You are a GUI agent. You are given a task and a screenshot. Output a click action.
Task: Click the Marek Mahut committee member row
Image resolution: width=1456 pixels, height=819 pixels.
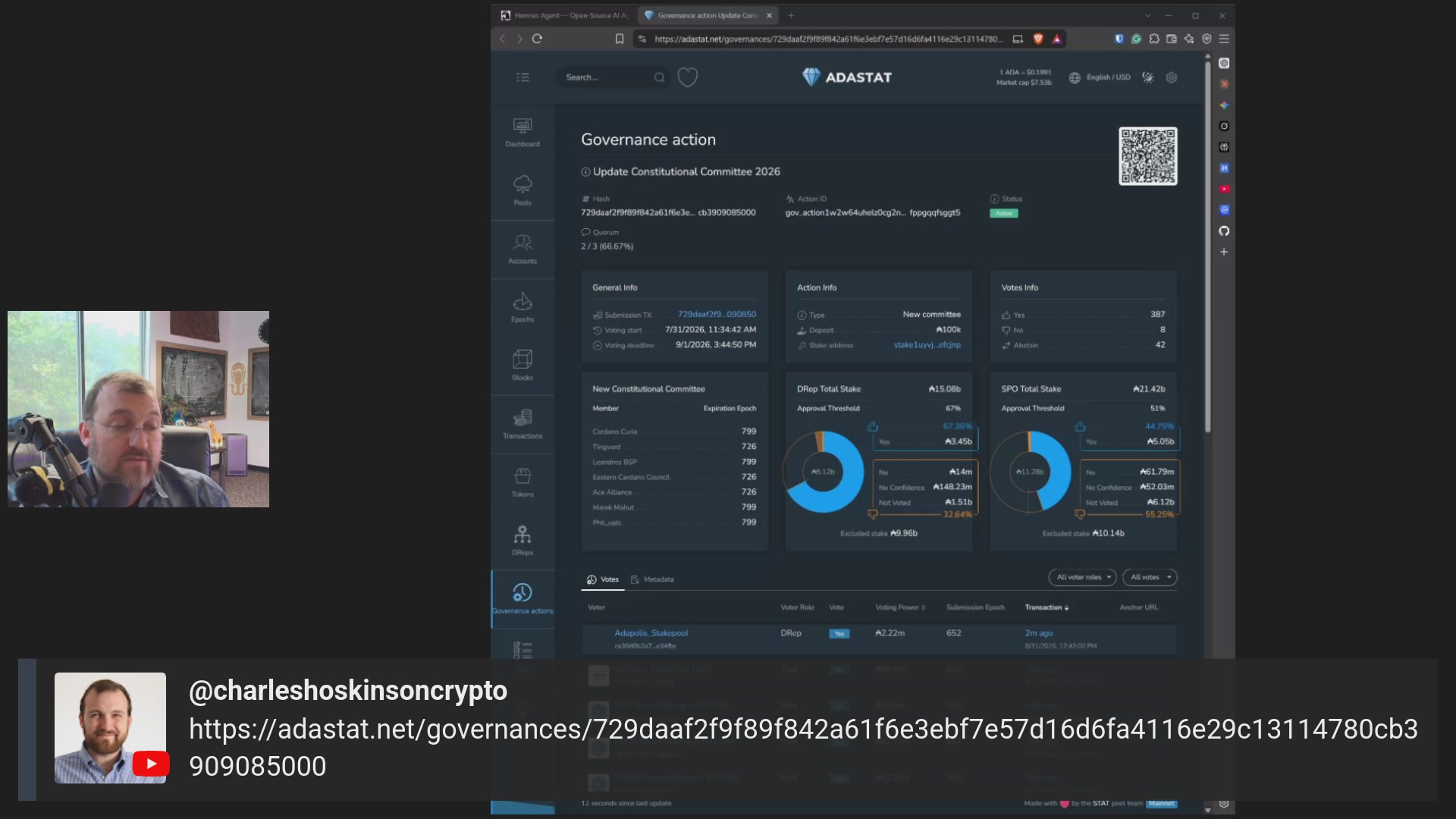point(674,507)
